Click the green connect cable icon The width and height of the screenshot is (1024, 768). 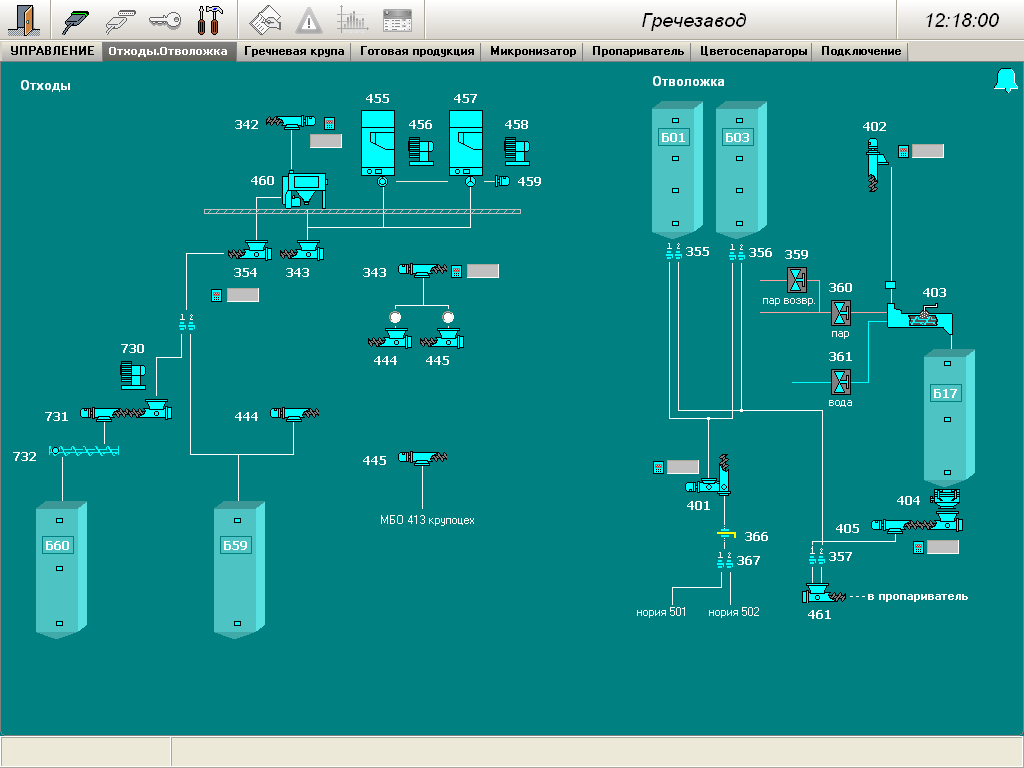pos(75,19)
